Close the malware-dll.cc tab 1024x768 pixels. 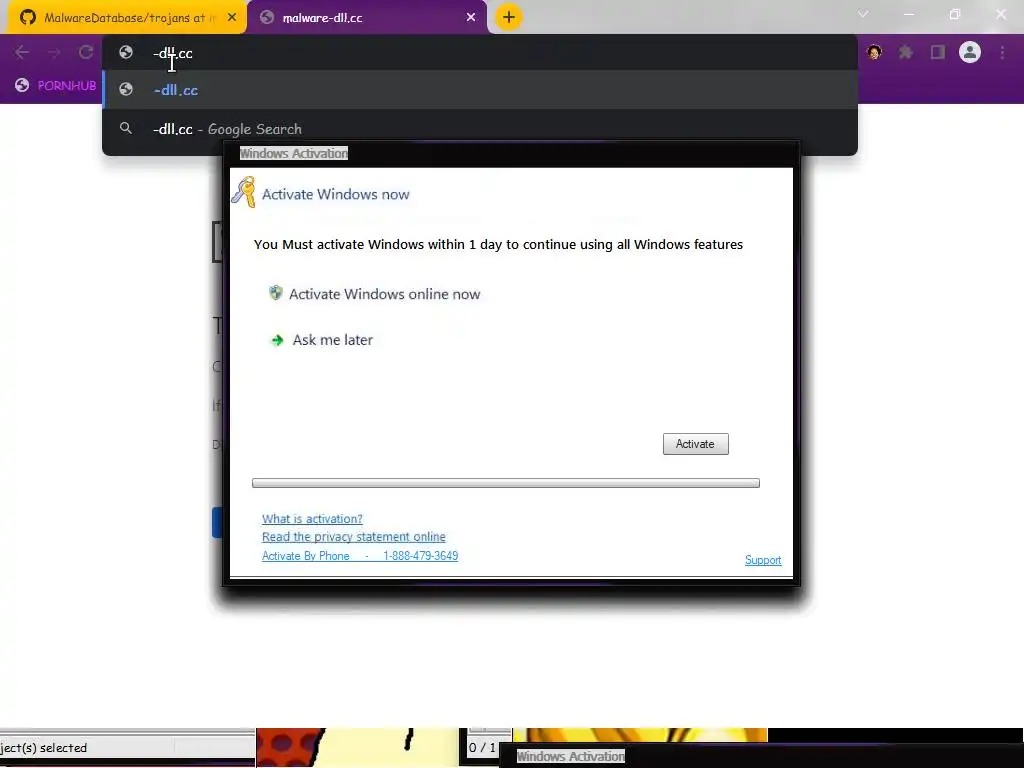tap(471, 18)
